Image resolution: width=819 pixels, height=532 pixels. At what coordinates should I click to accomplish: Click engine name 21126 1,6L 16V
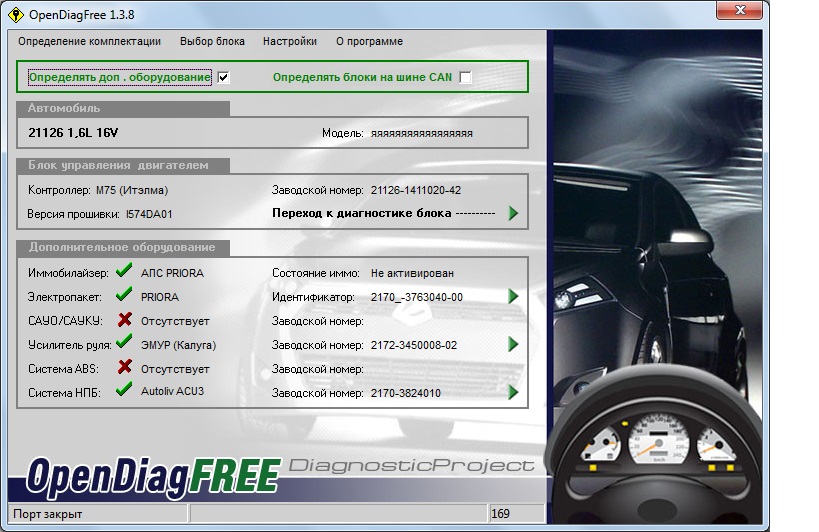[x=73, y=133]
